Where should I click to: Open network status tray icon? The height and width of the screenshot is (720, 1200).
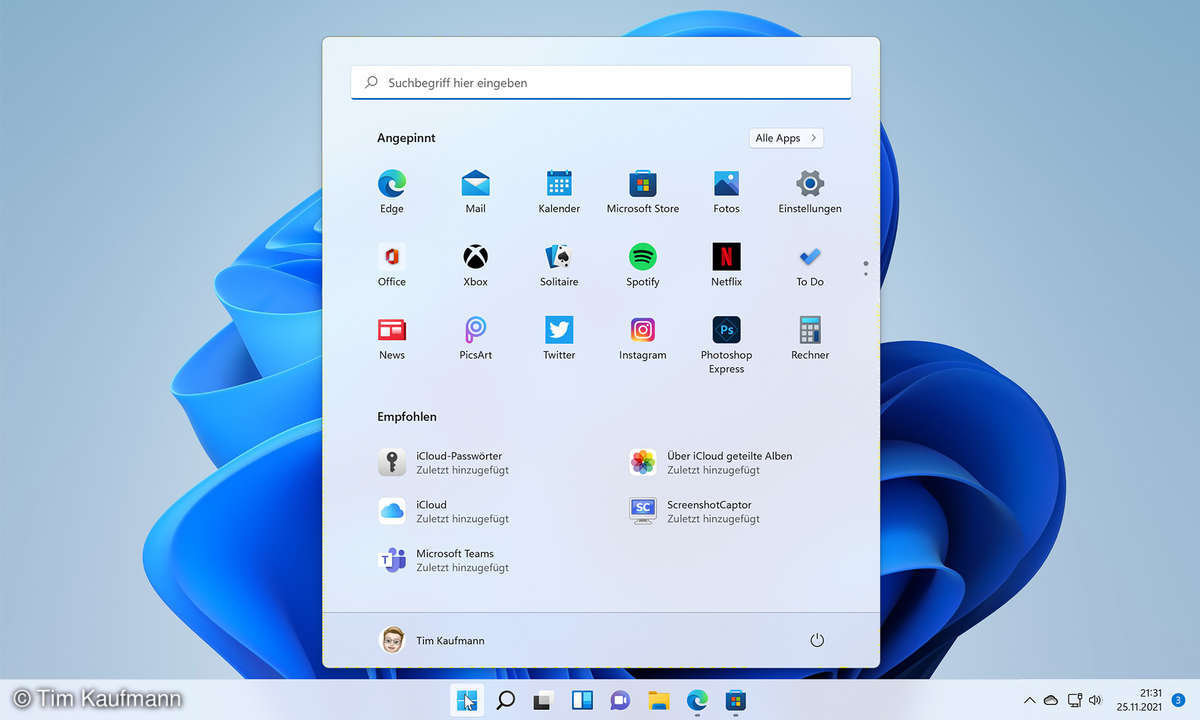(1075, 700)
